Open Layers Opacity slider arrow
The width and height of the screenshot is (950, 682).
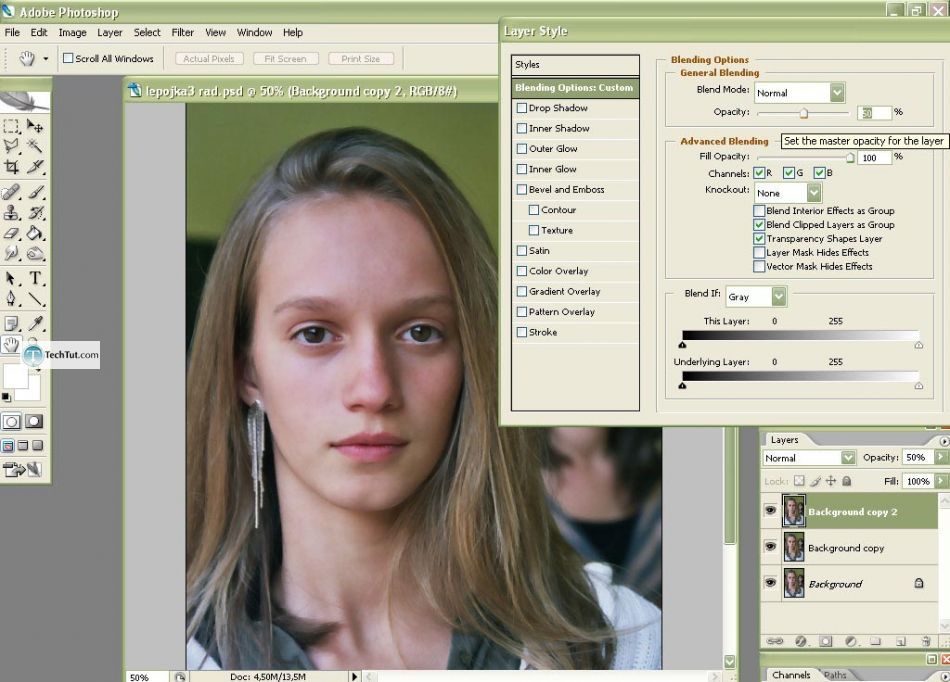[x=941, y=457]
